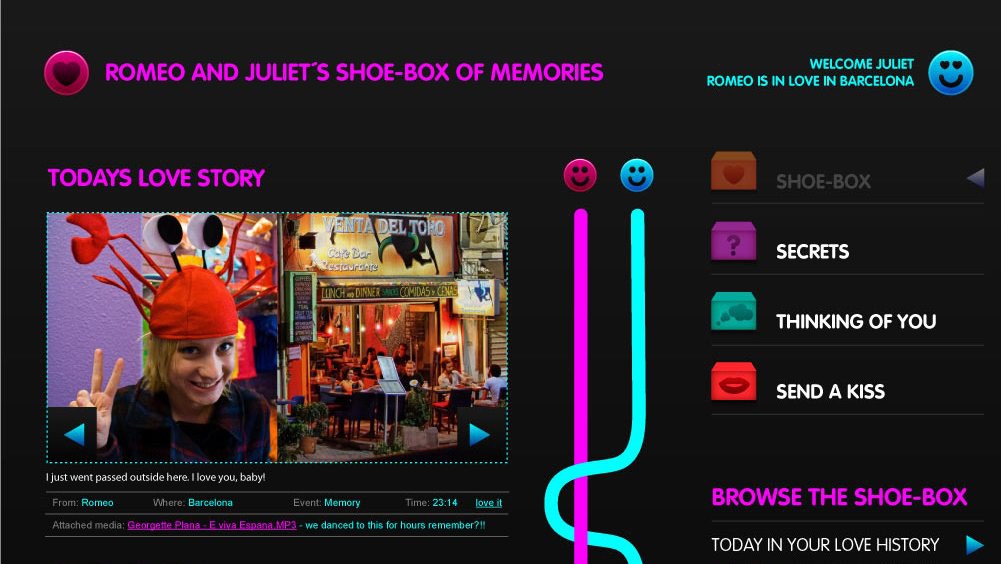1001x564 pixels.
Task: Click the time value 23:14
Action: point(444,503)
